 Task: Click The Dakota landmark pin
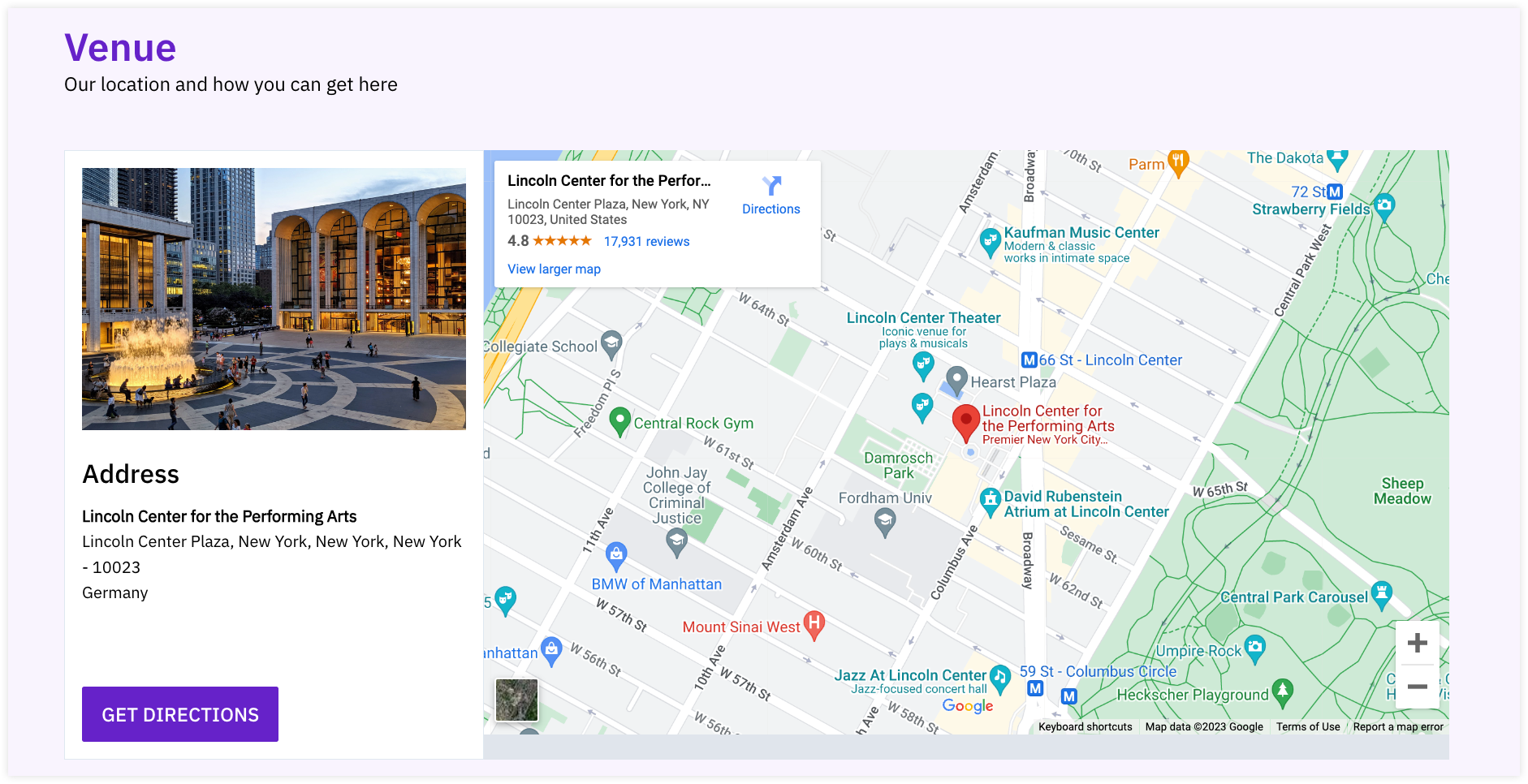pos(1337,159)
